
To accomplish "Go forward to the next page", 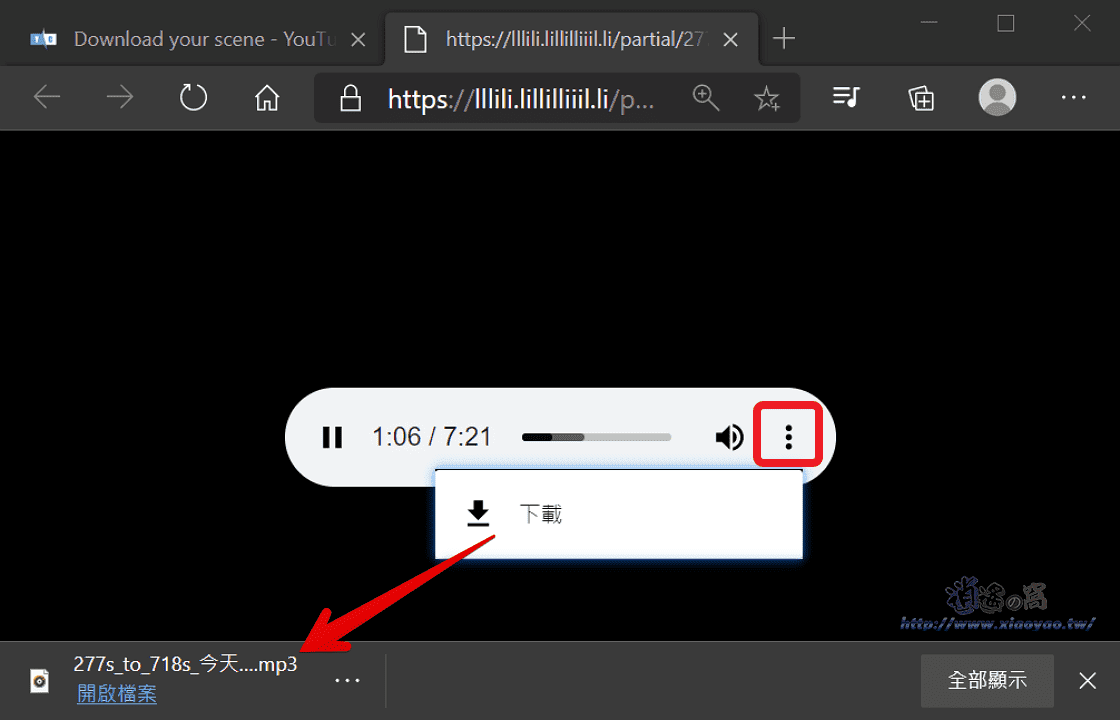I will click(120, 97).
